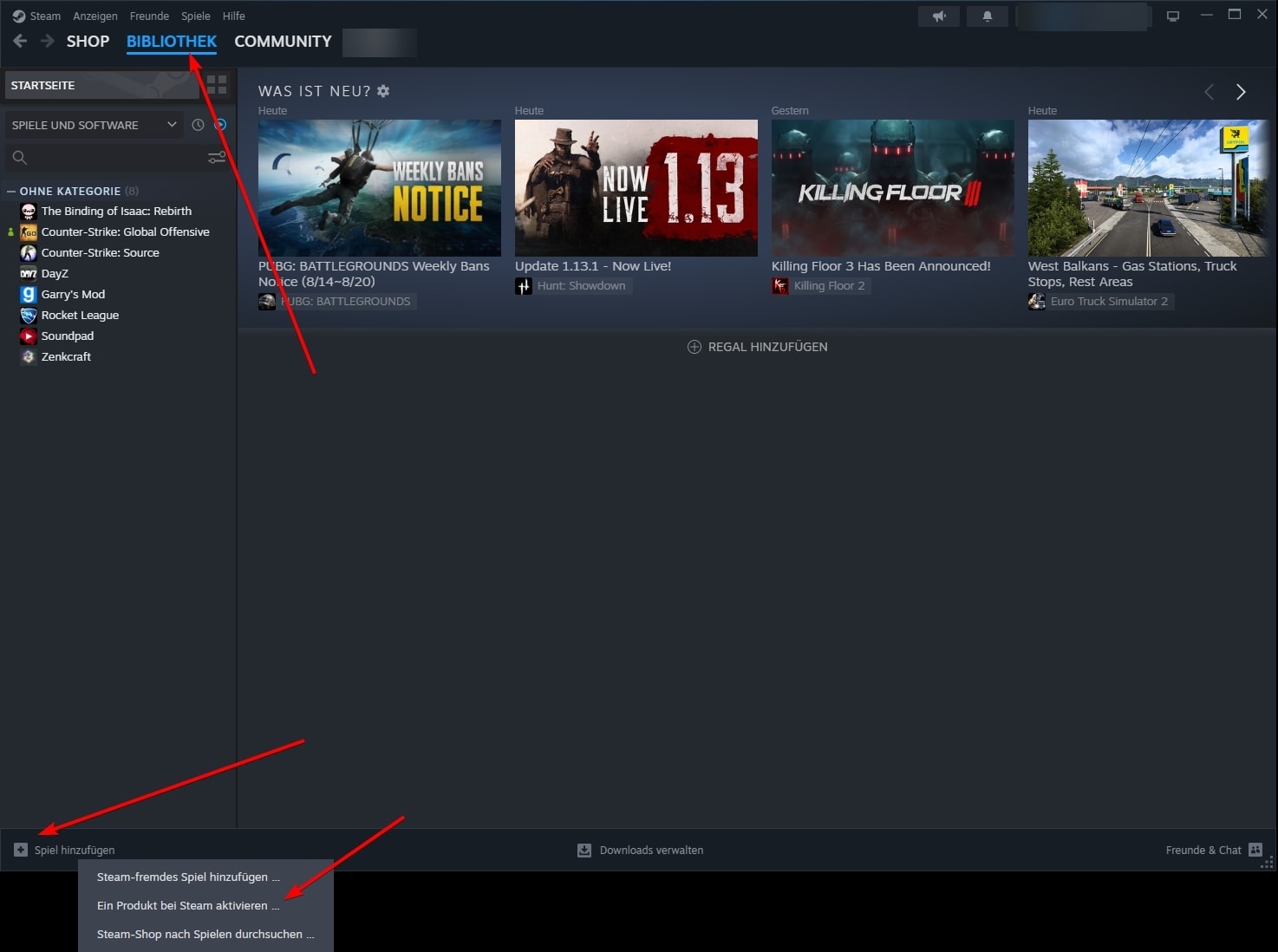Click Spiel hinzufügen label

tap(75, 850)
